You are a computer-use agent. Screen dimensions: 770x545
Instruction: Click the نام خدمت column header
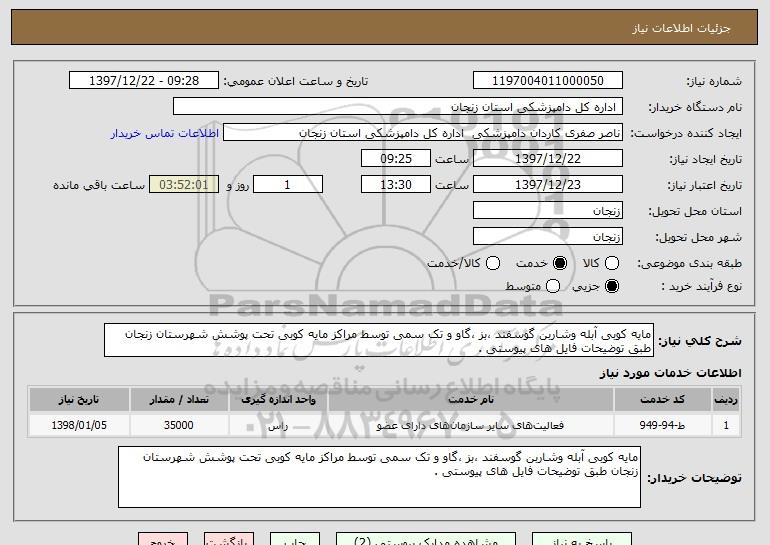click(x=470, y=400)
